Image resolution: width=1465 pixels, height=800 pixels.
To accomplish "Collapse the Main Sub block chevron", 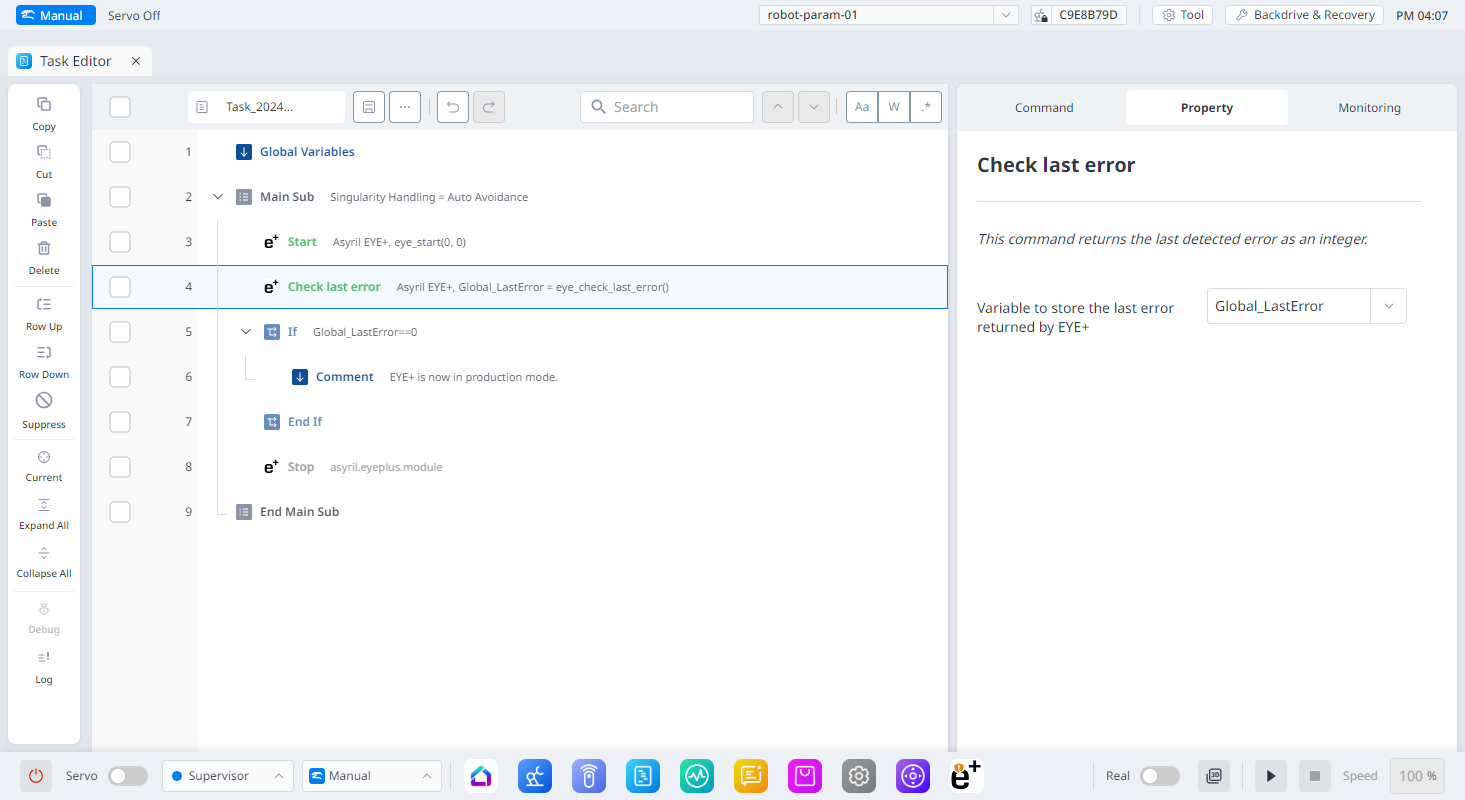I will click(x=218, y=197).
